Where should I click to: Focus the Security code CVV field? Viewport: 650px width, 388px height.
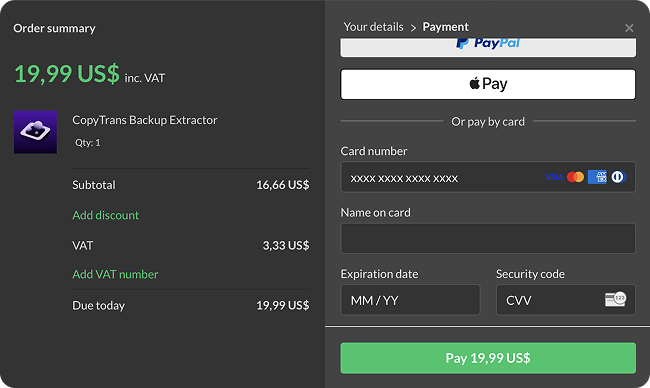565,300
